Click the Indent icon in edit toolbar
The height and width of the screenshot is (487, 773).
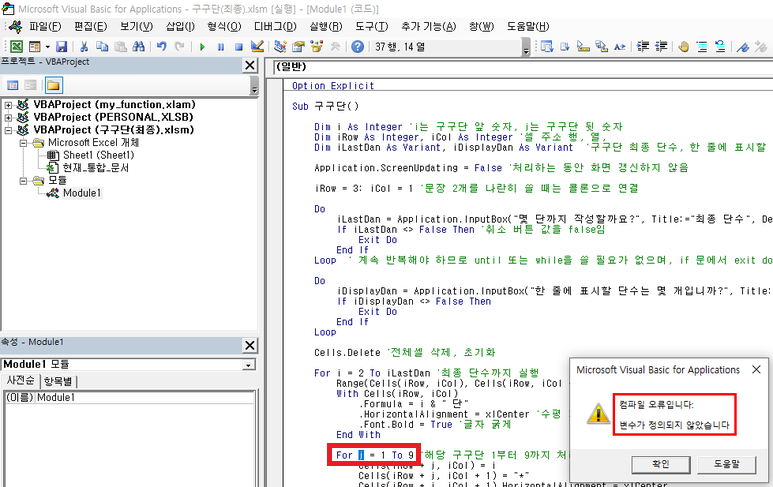(x=643, y=47)
